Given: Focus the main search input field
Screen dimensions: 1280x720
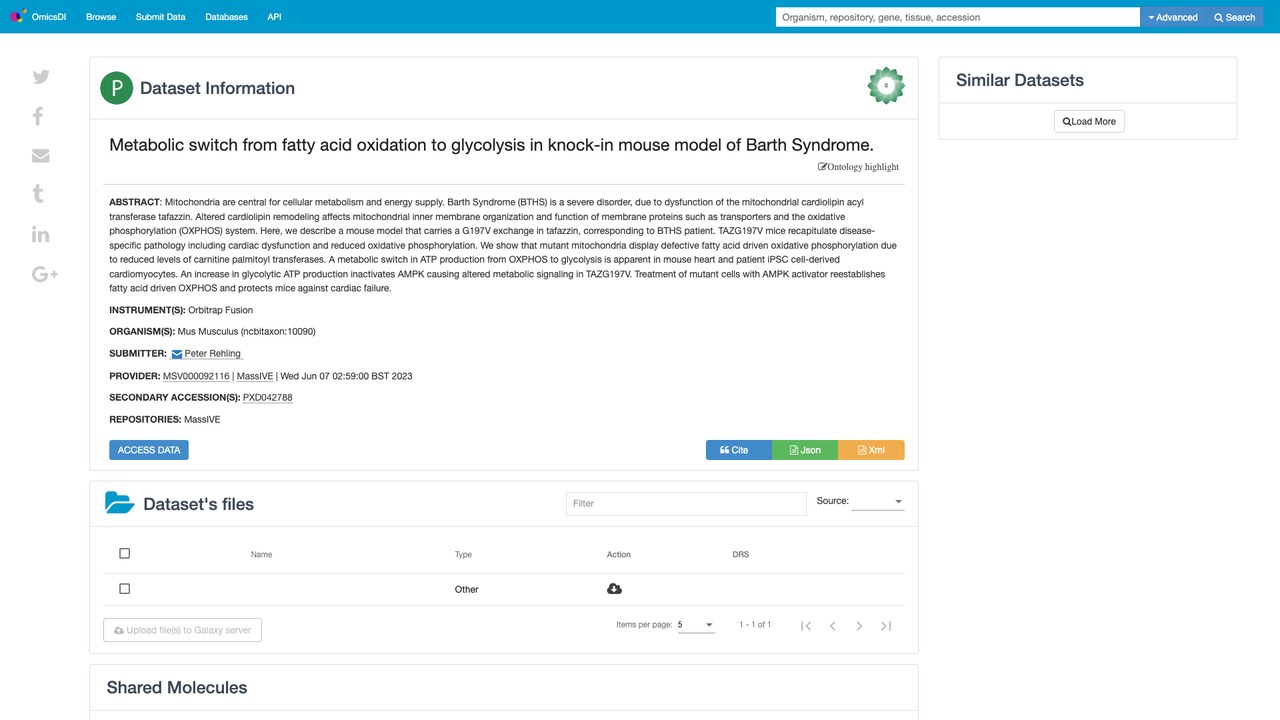Looking at the screenshot, I should tap(958, 17).
